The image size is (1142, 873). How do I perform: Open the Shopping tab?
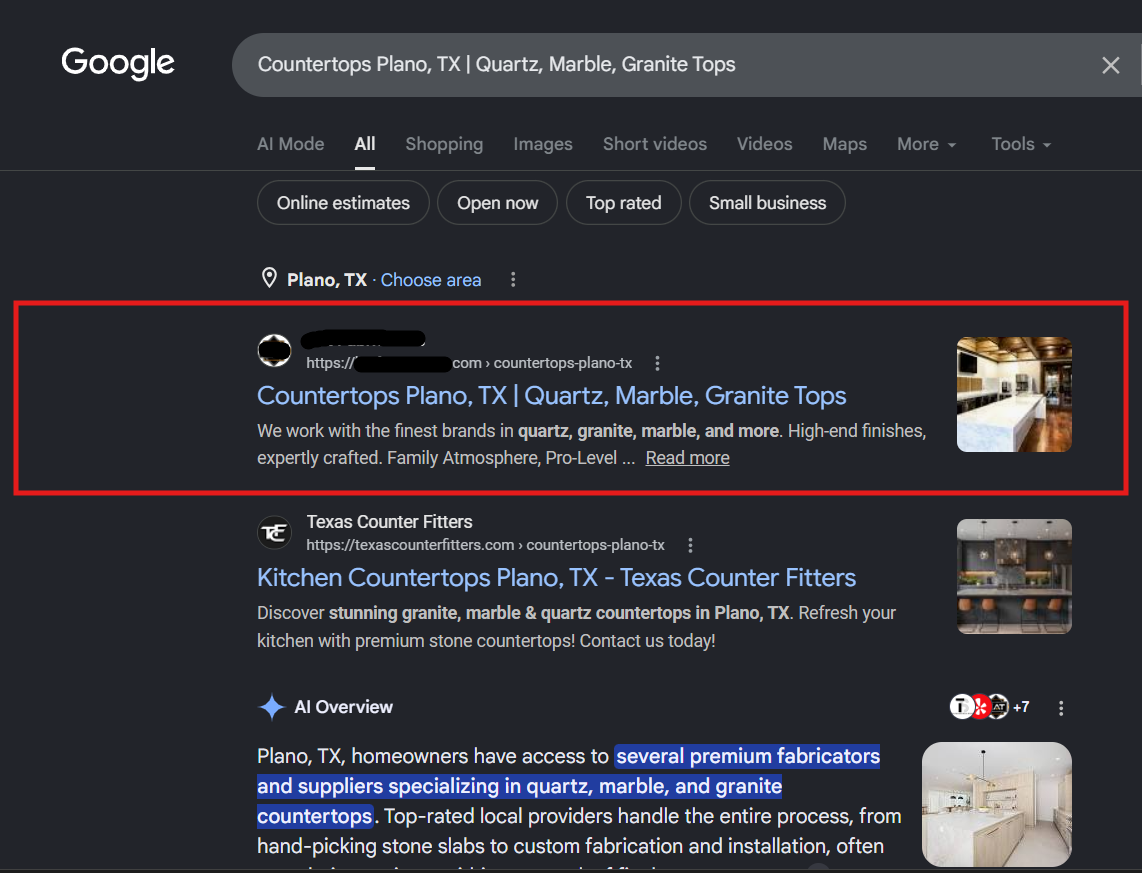pyautogui.click(x=444, y=144)
